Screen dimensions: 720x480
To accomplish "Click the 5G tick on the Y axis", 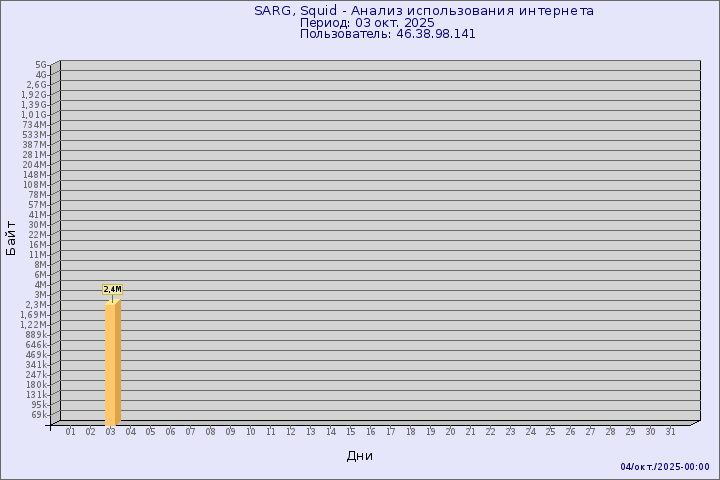I will click(x=41, y=64).
